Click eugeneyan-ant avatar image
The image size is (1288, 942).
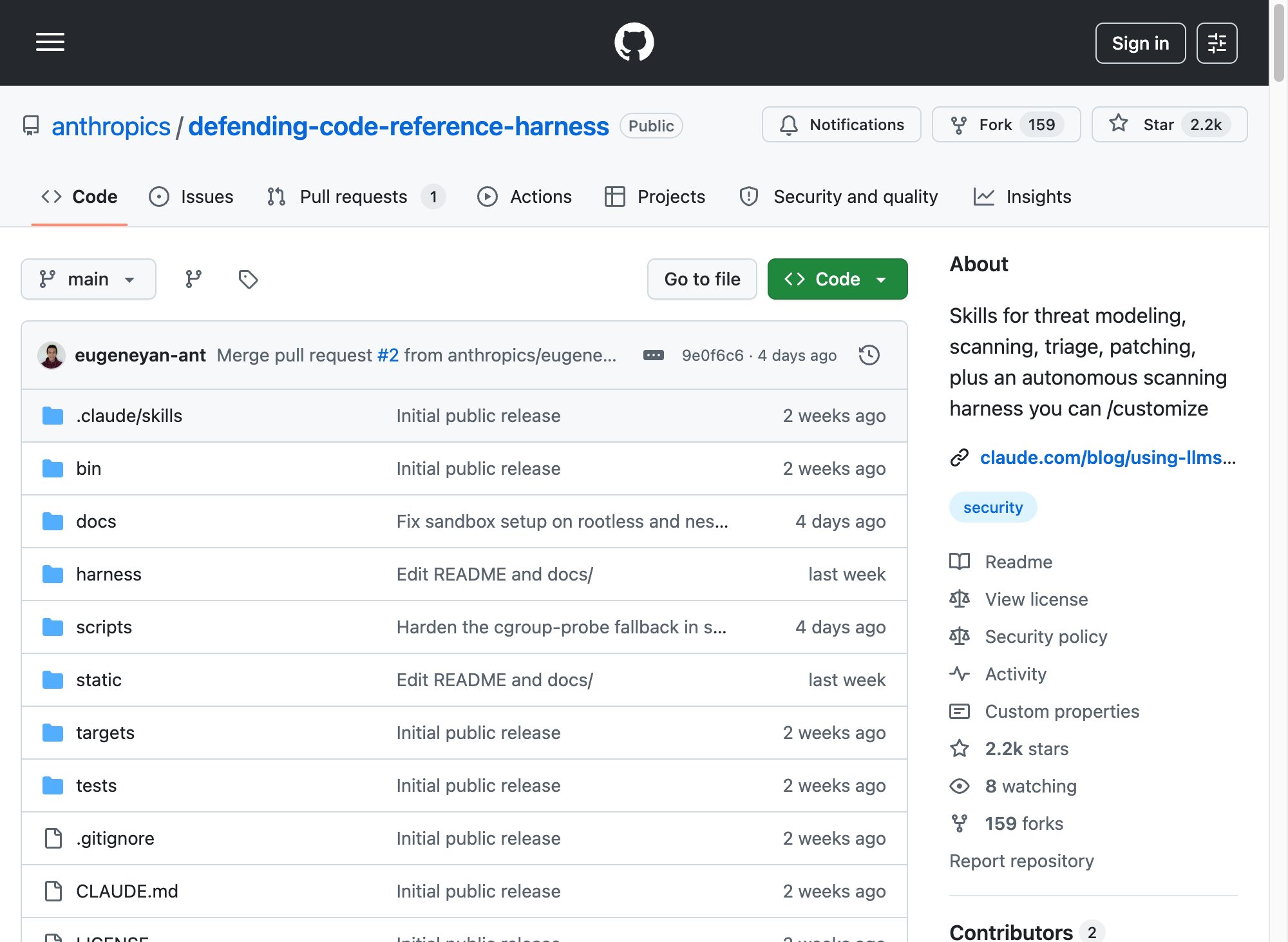click(52, 355)
